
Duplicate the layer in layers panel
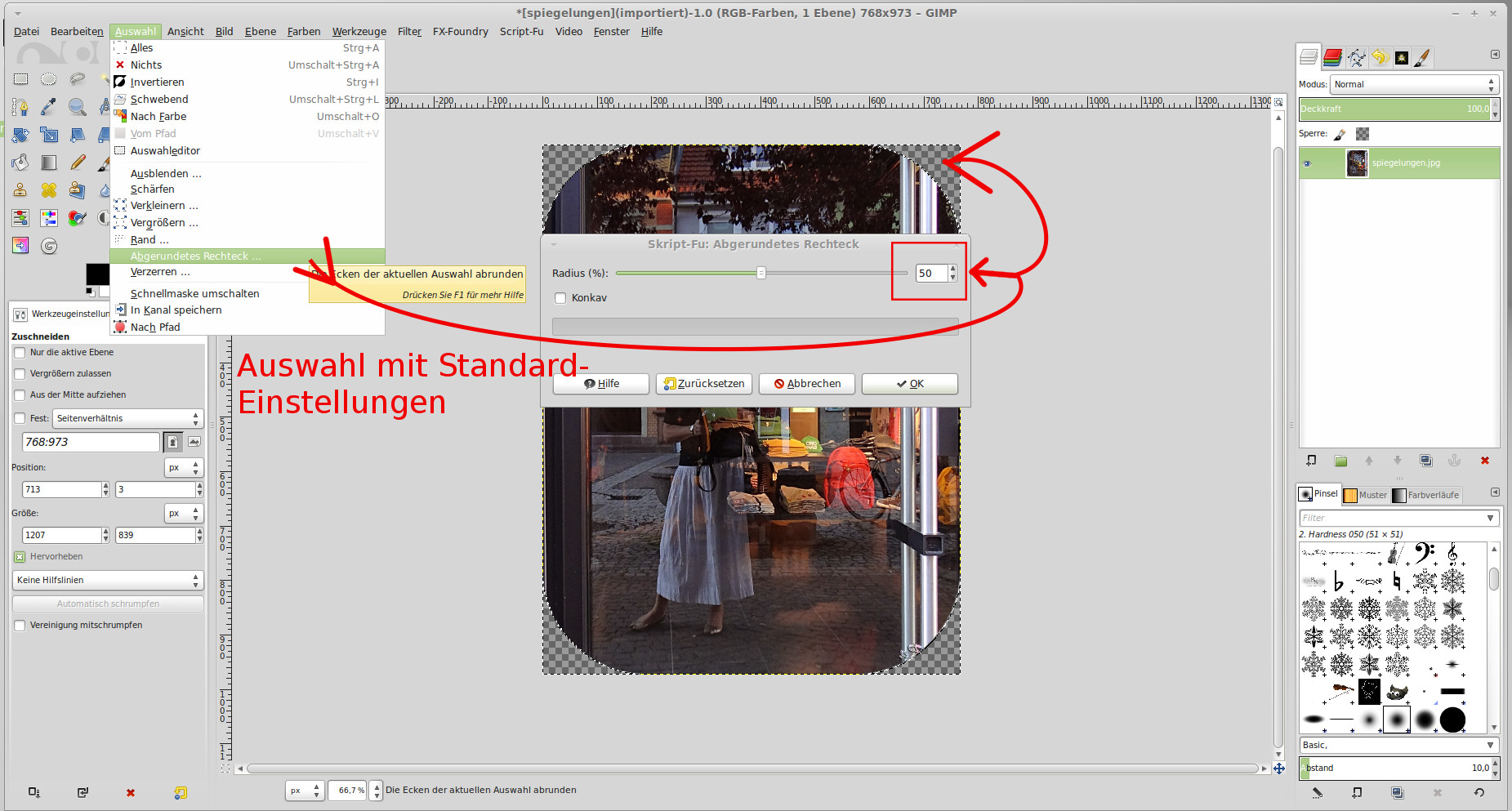[1425, 461]
